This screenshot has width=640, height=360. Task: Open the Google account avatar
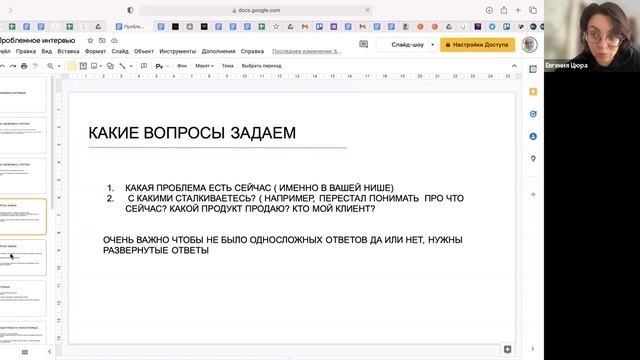point(529,44)
